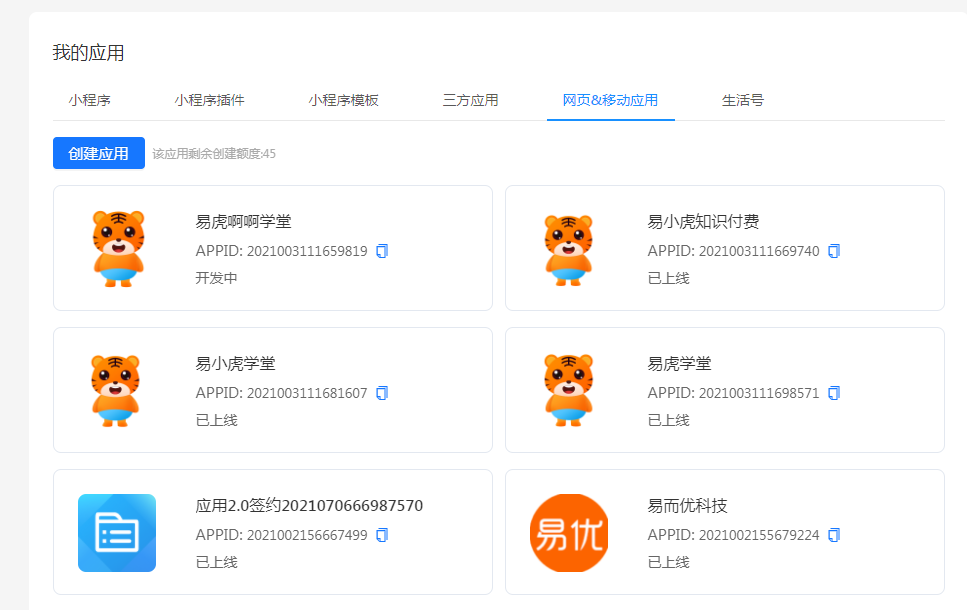This screenshot has height=610, width=967.
Task: Click the orange 易优 logo of 易而优科技
Action: [x=568, y=532]
